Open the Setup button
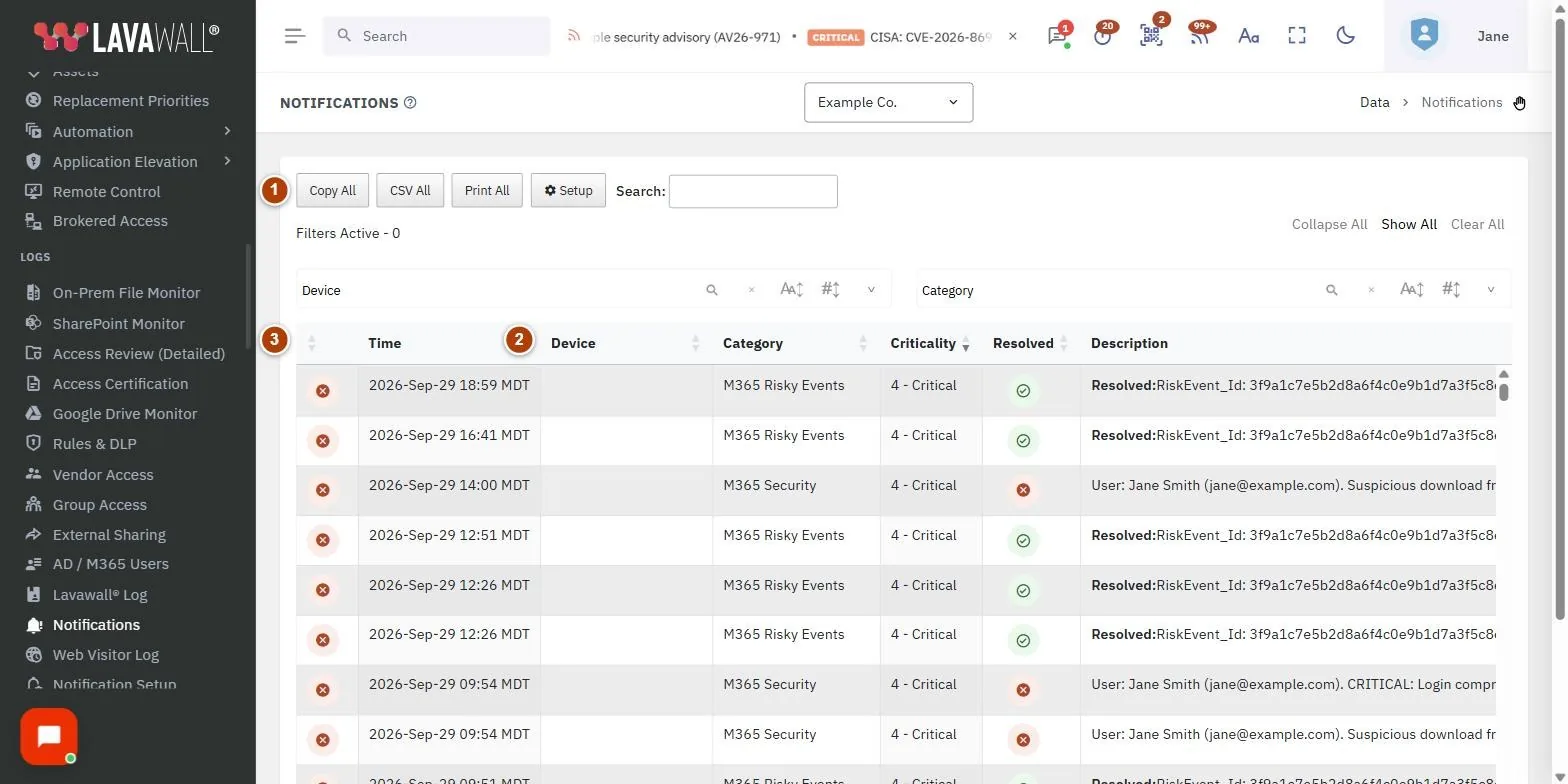The width and height of the screenshot is (1568, 784). pos(568,190)
